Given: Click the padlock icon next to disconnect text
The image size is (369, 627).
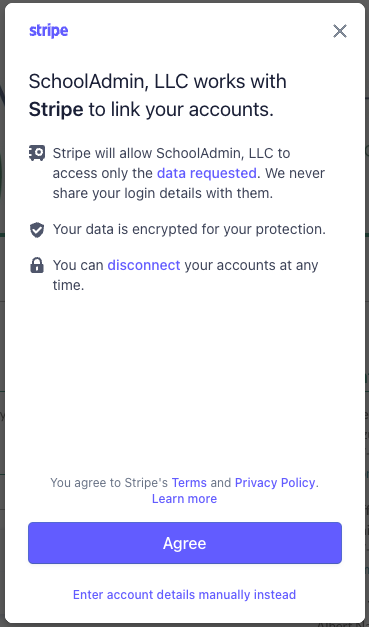Looking at the screenshot, I should [37, 265].
